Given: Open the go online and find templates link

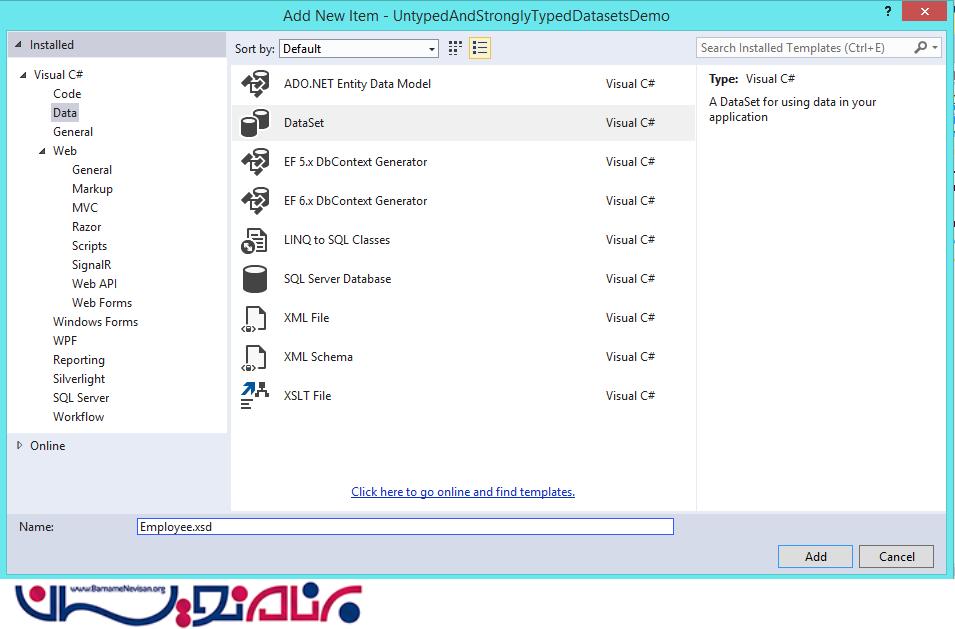Looking at the screenshot, I should tap(462, 492).
